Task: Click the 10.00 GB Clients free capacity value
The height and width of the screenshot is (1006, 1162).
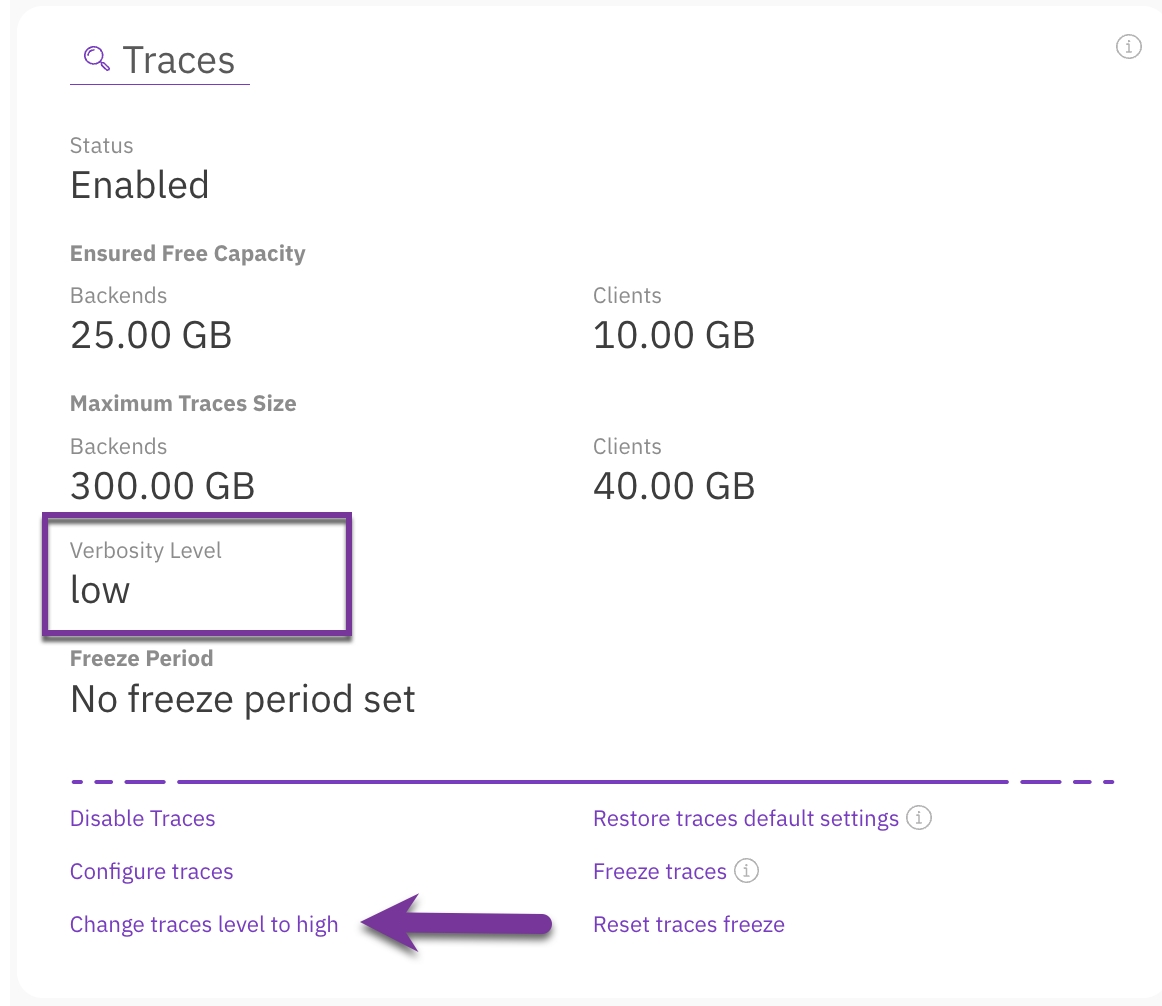Action: [x=673, y=335]
